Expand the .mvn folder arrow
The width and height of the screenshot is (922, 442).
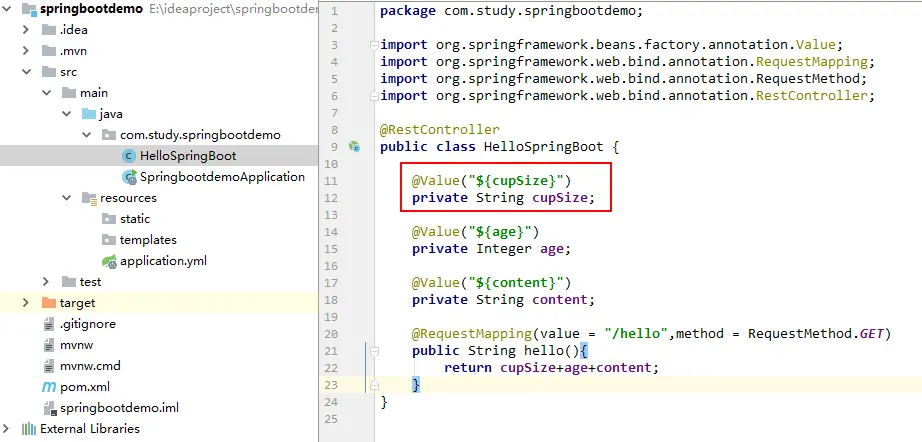[x=25, y=51]
